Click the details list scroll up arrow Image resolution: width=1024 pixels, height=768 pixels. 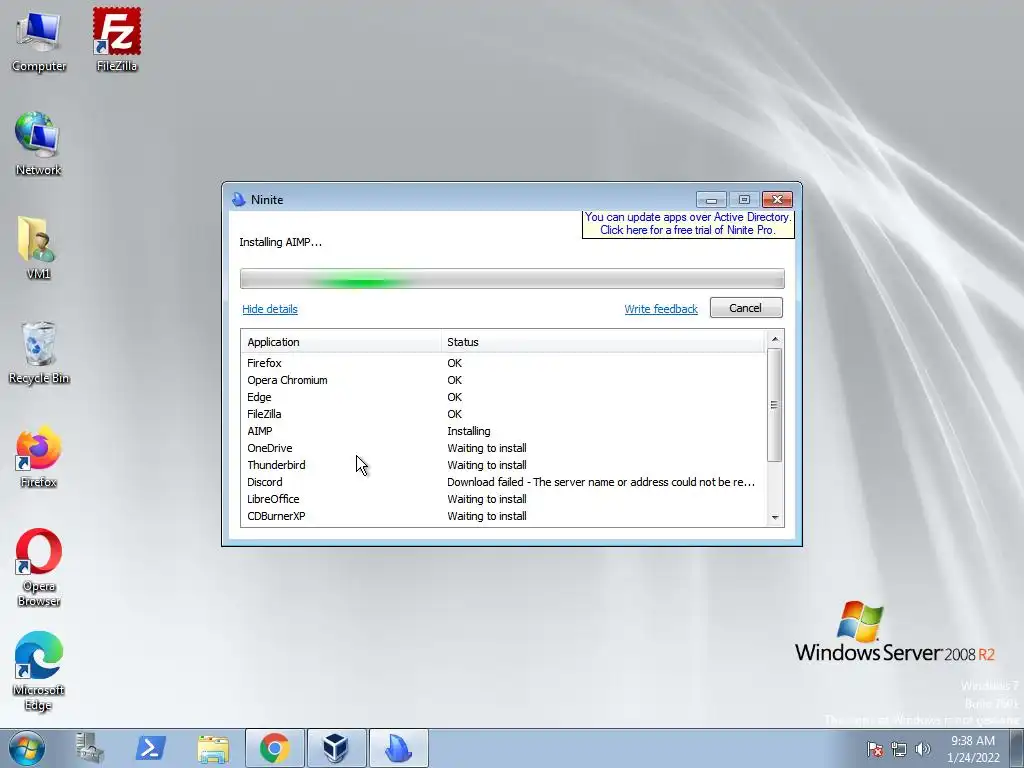point(775,339)
